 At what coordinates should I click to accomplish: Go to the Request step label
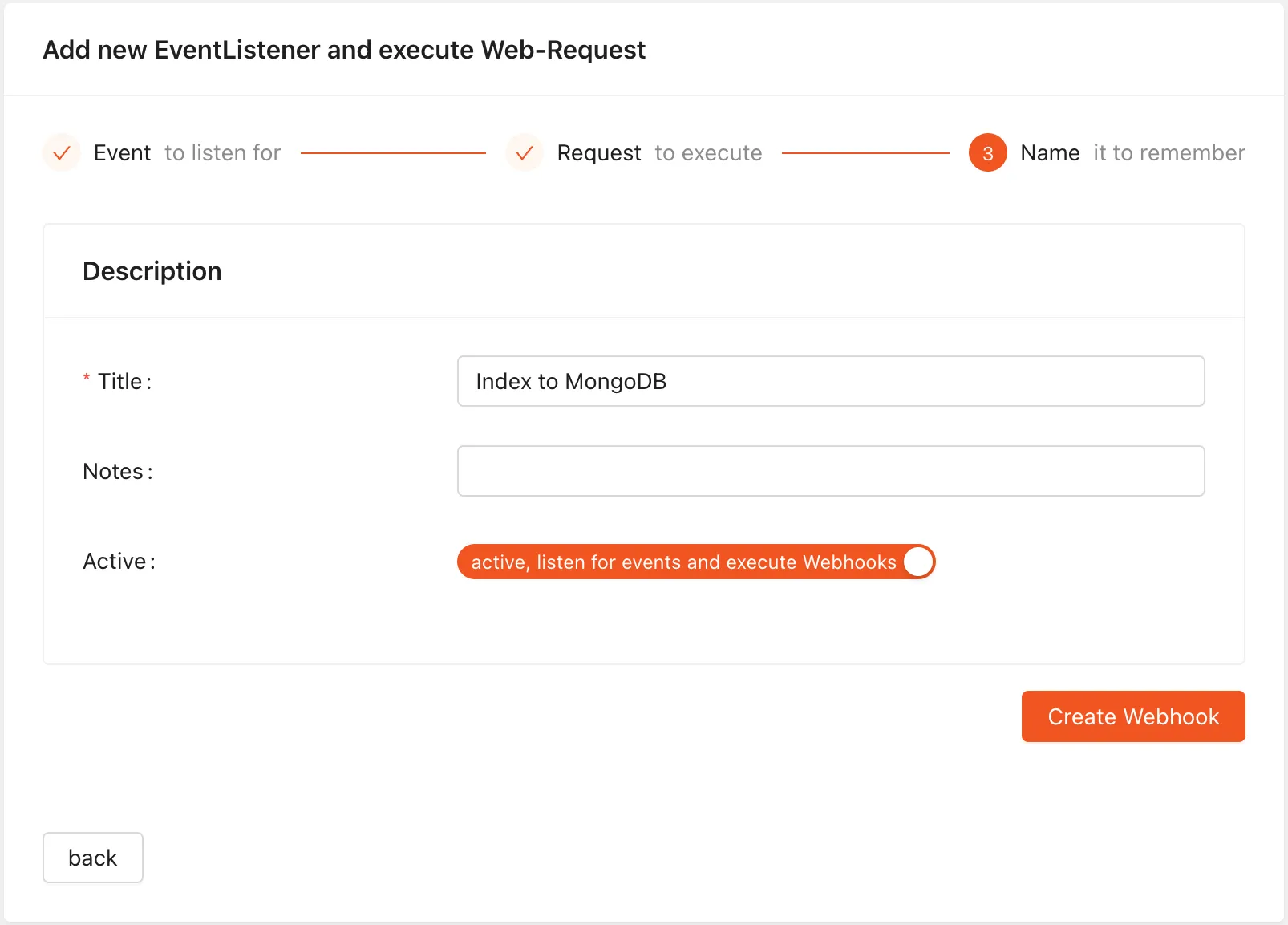pos(598,152)
